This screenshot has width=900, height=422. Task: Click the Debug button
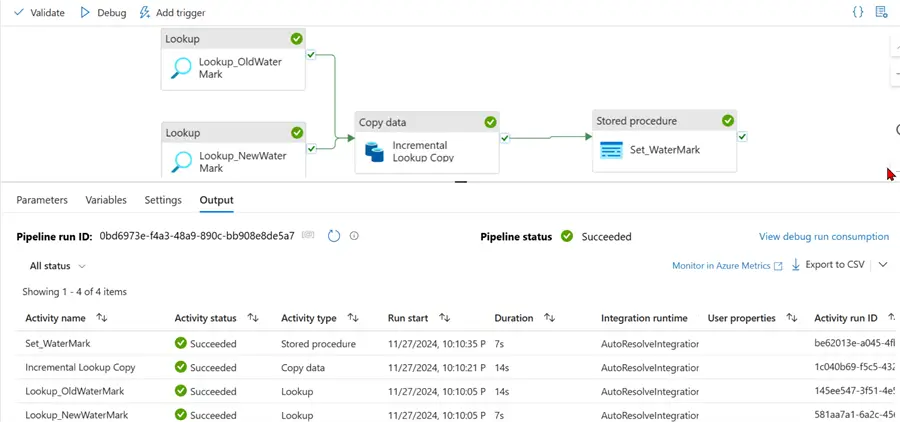pos(103,13)
